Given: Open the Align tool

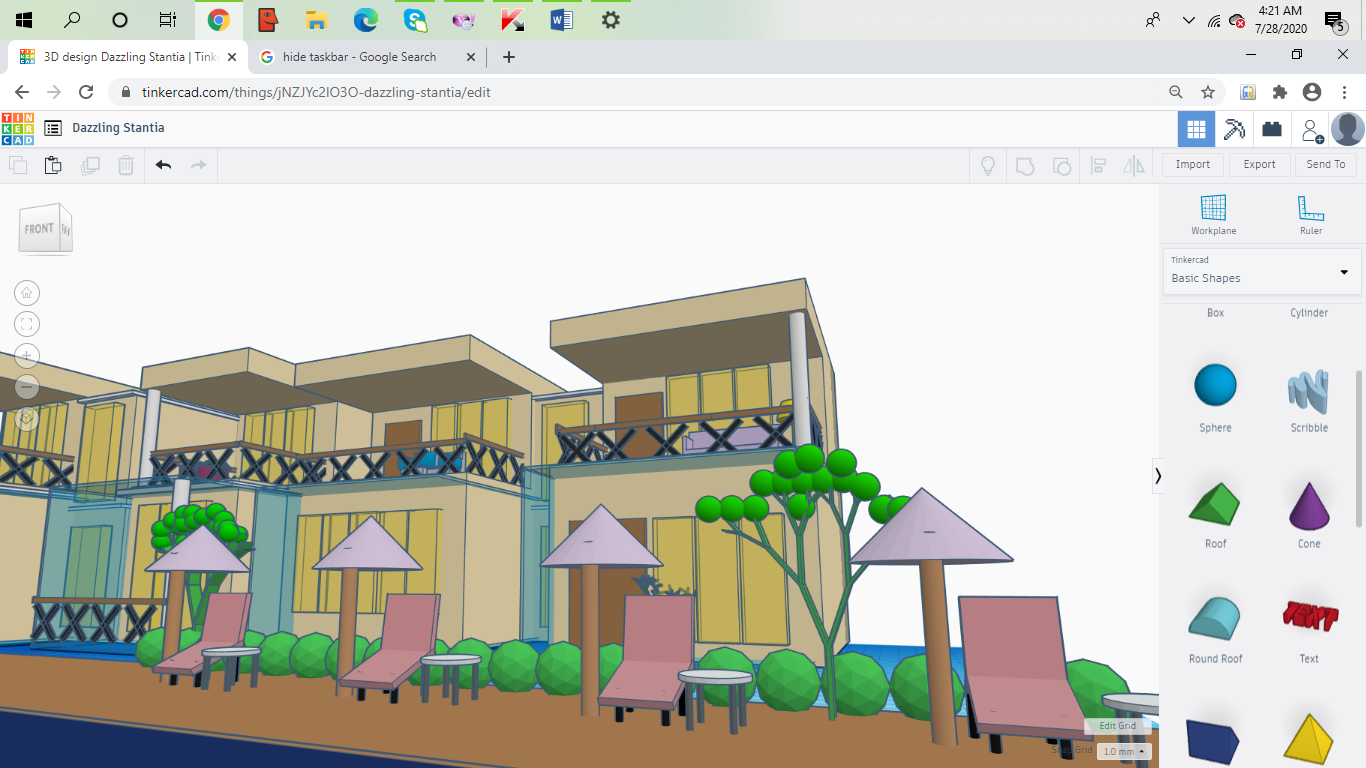Looking at the screenshot, I should (1098, 165).
